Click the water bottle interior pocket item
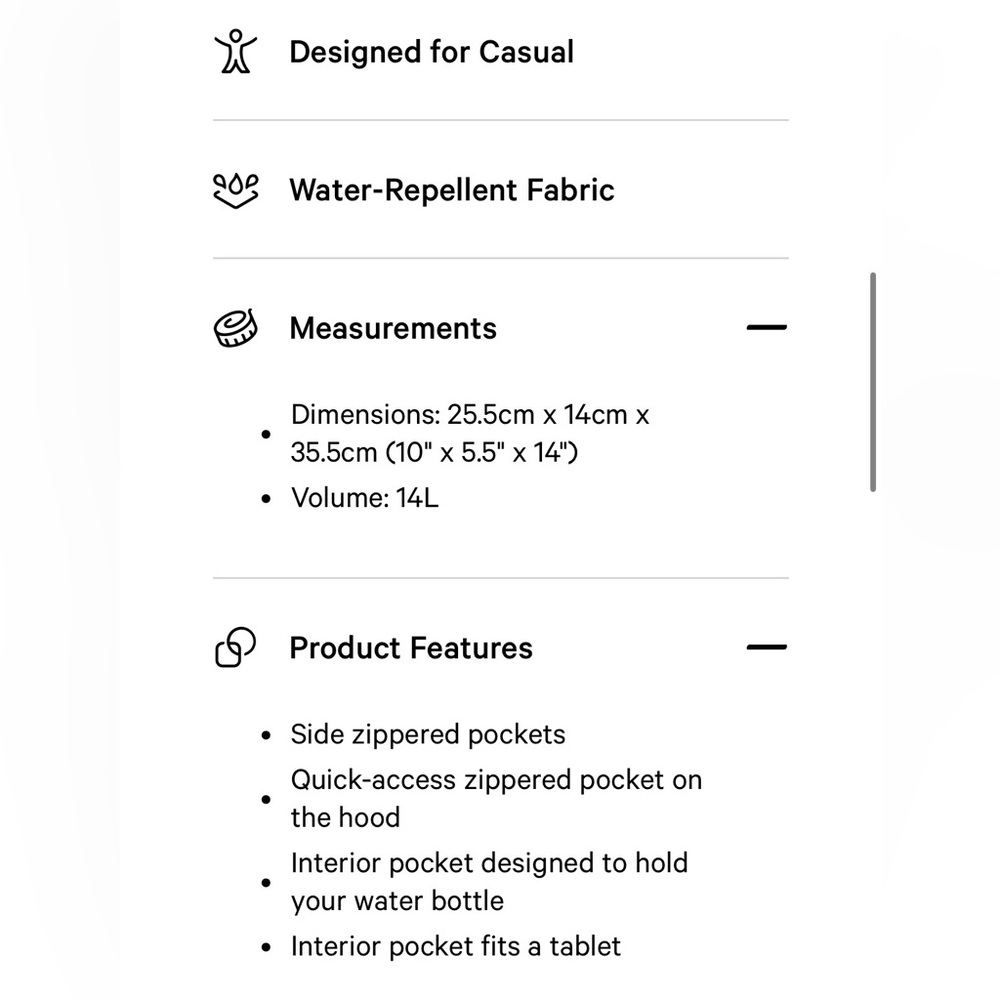Image resolution: width=1000 pixels, height=1000 pixels. pos(489,882)
